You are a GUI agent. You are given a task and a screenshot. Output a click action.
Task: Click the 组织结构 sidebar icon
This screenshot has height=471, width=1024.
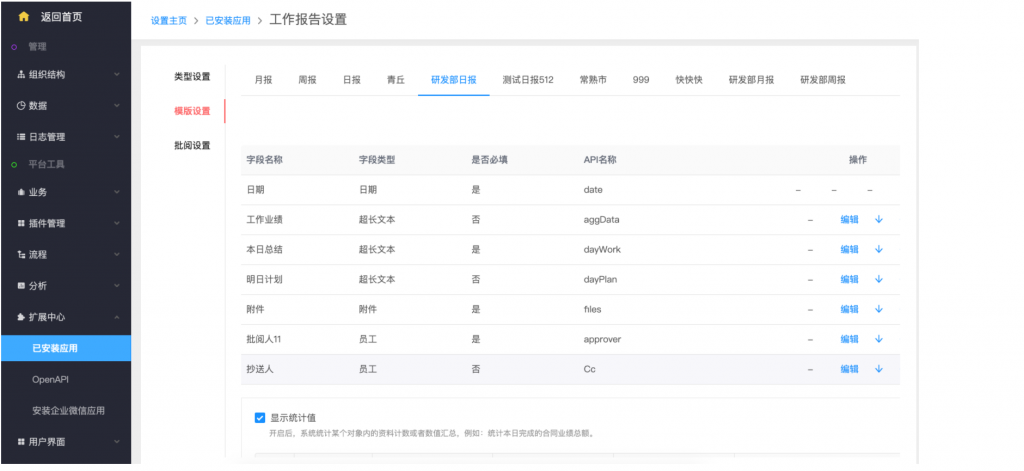pyautogui.click(x=21, y=75)
